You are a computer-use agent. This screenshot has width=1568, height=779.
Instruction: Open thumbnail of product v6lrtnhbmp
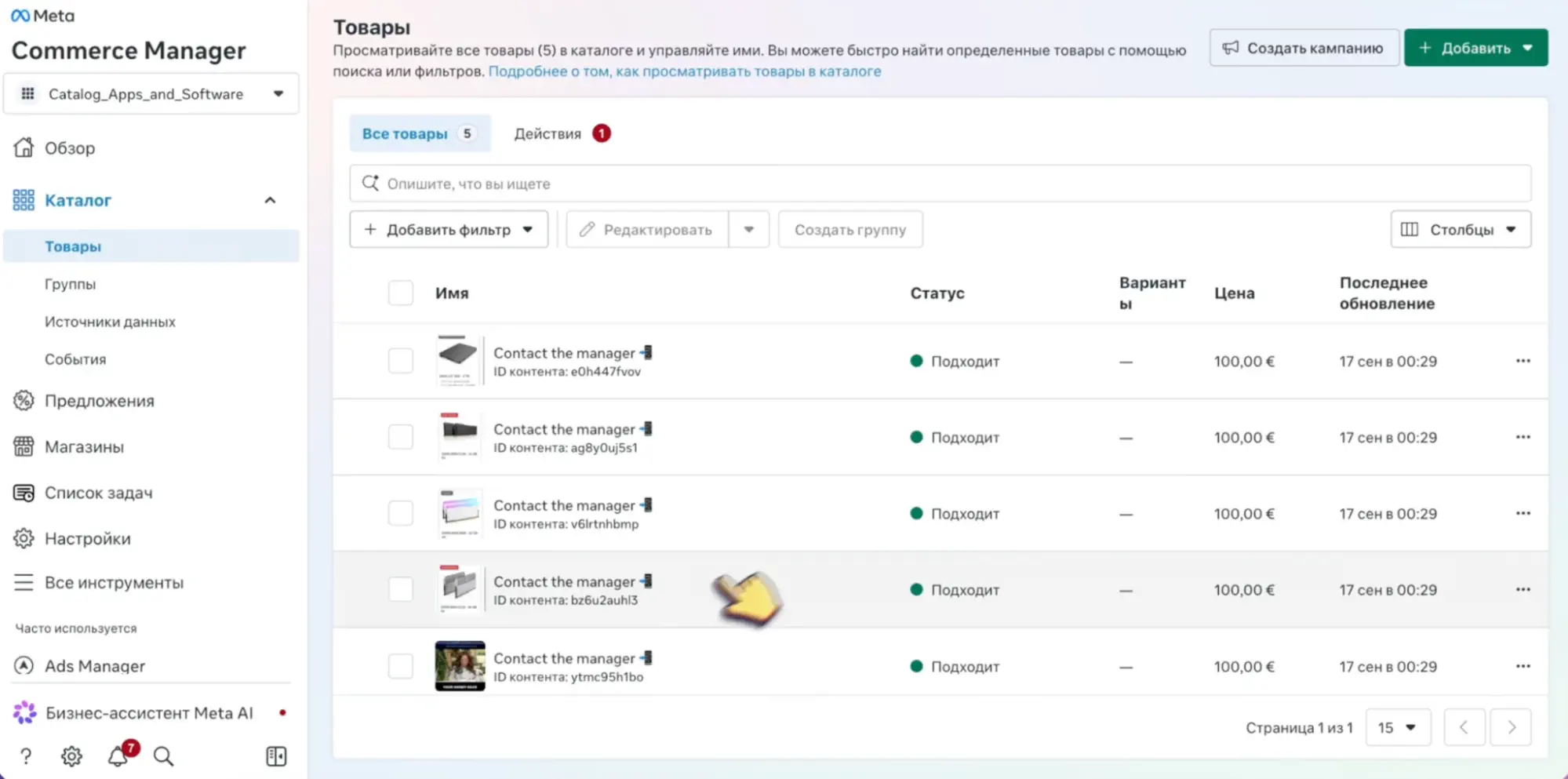coord(460,513)
